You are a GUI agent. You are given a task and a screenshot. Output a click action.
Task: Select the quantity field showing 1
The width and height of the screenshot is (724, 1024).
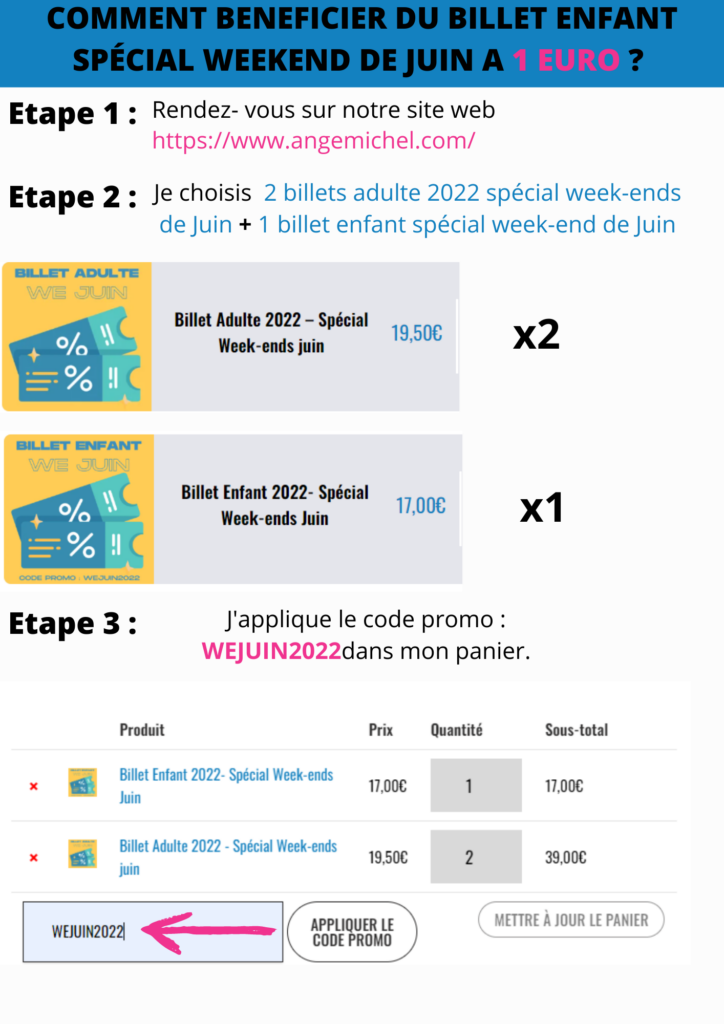click(x=476, y=785)
